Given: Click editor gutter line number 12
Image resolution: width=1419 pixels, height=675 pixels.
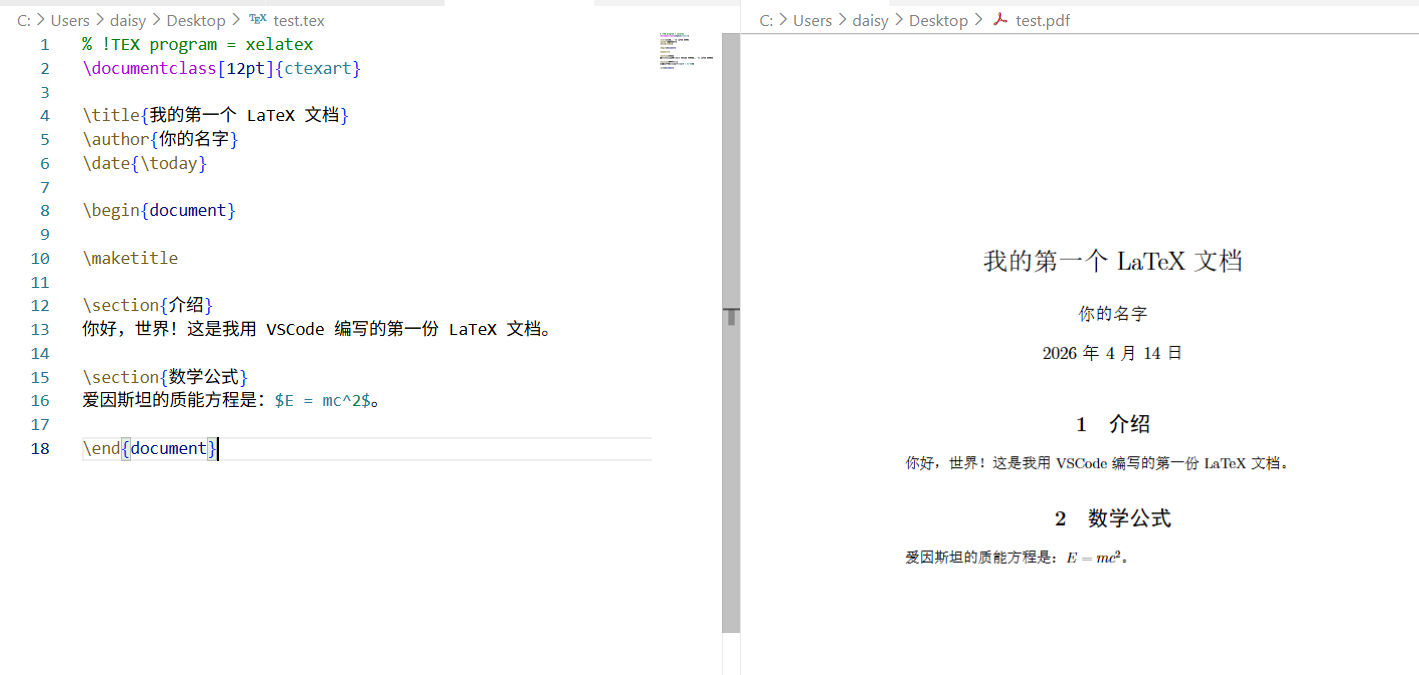Looking at the screenshot, I should (x=40, y=306).
